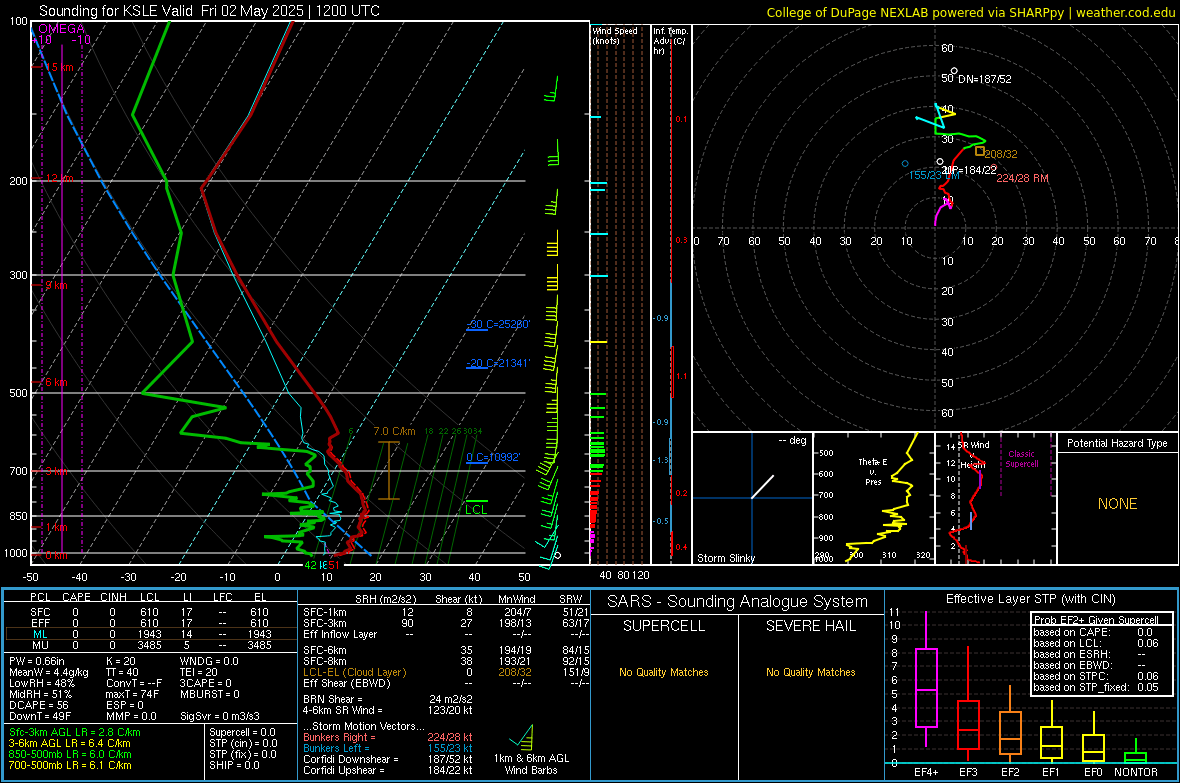Click the 'Sfc-3km AGL LR = 2.8 C/km' line
This screenshot has height=783, width=1180.
(75, 732)
